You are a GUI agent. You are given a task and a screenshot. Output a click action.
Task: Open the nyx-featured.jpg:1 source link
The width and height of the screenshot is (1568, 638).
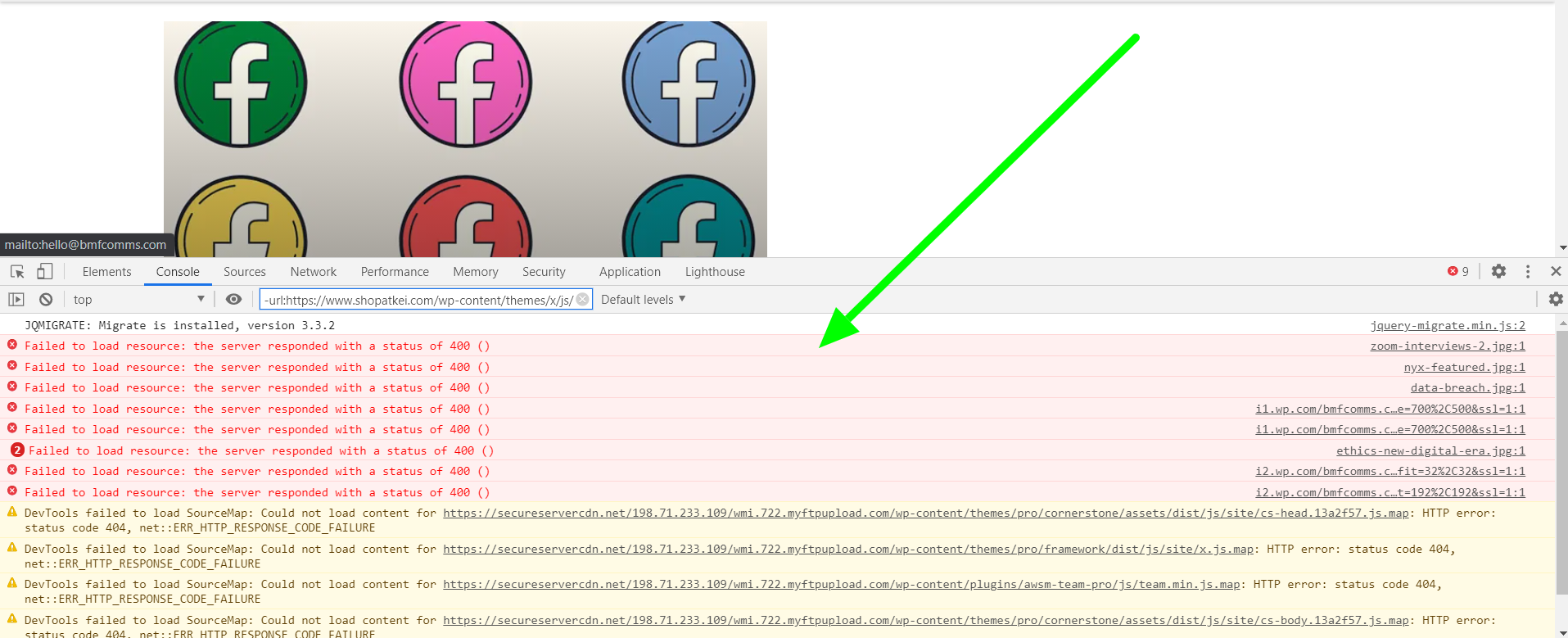pyautogui.click(x=1465, y=367)
